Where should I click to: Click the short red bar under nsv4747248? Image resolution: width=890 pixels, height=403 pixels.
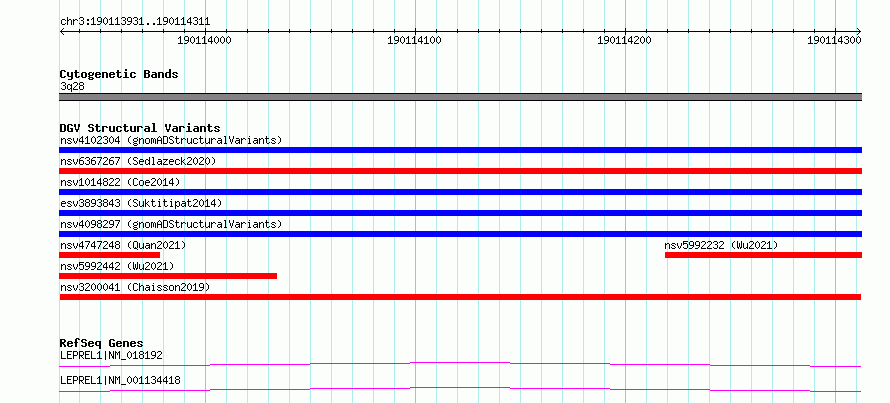110,255
